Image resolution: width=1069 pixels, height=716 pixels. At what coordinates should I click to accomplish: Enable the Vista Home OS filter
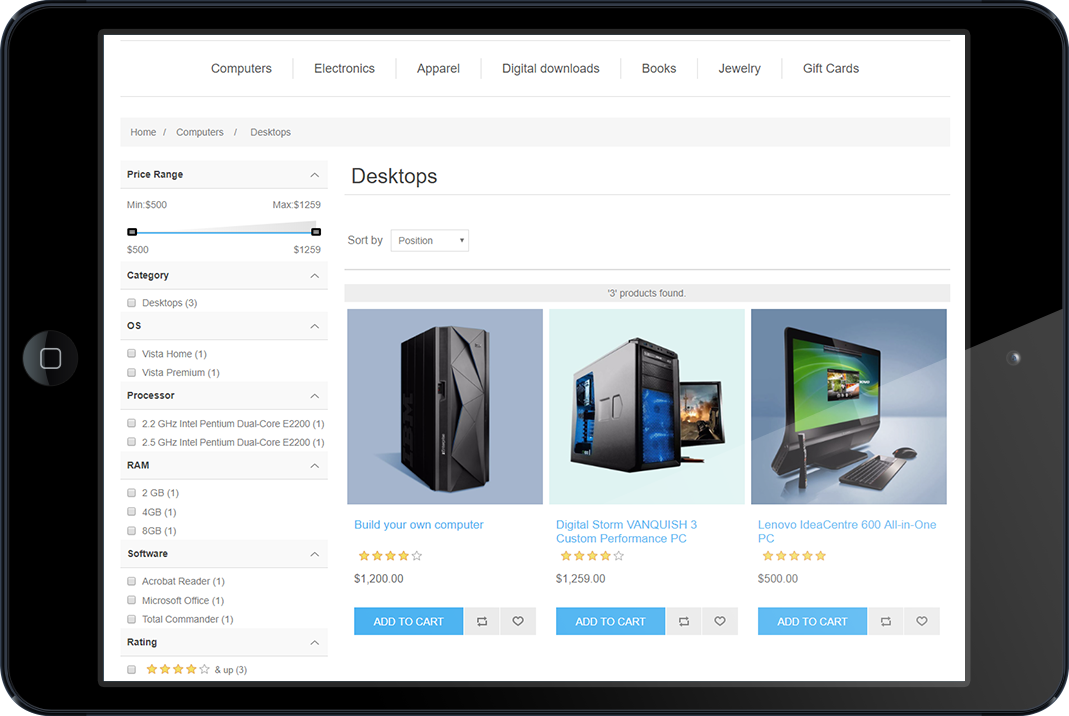pos(132,353)
